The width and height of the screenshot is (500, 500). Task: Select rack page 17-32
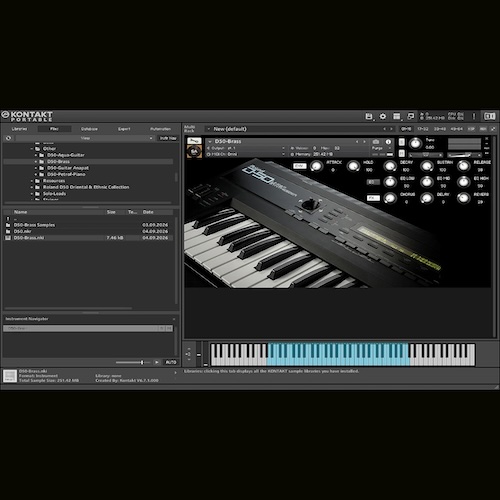point(423,129)
